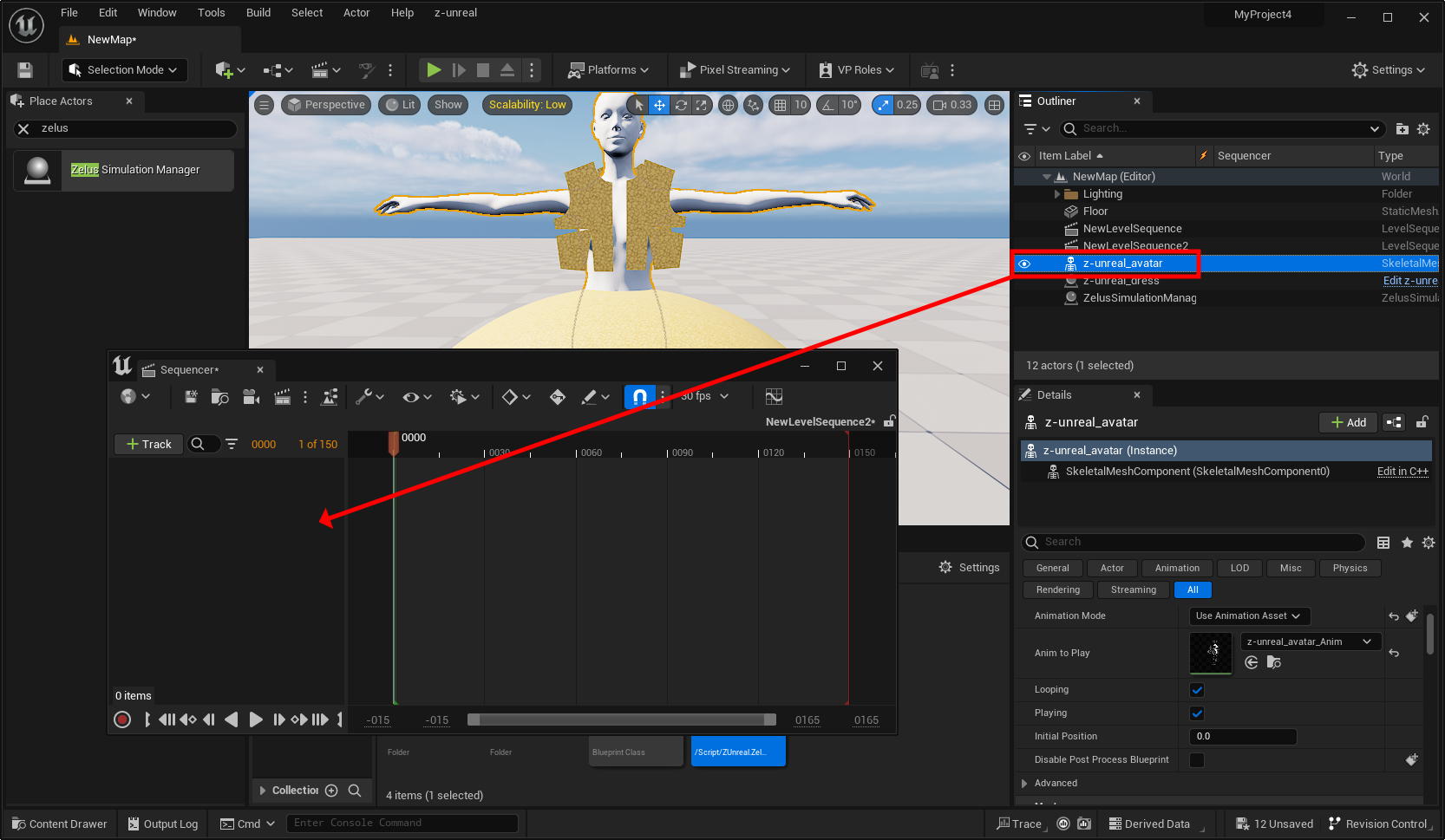Click the Add Track button in Sequencer

click(149, 445)
